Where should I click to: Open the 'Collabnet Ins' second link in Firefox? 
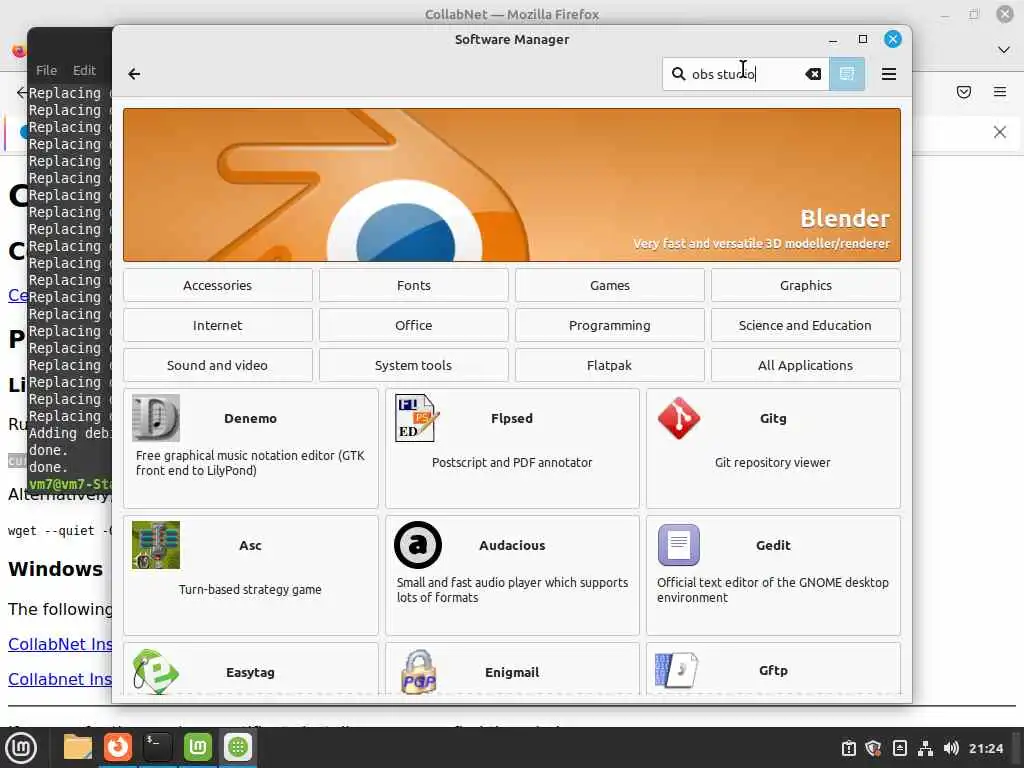point(60,679)
